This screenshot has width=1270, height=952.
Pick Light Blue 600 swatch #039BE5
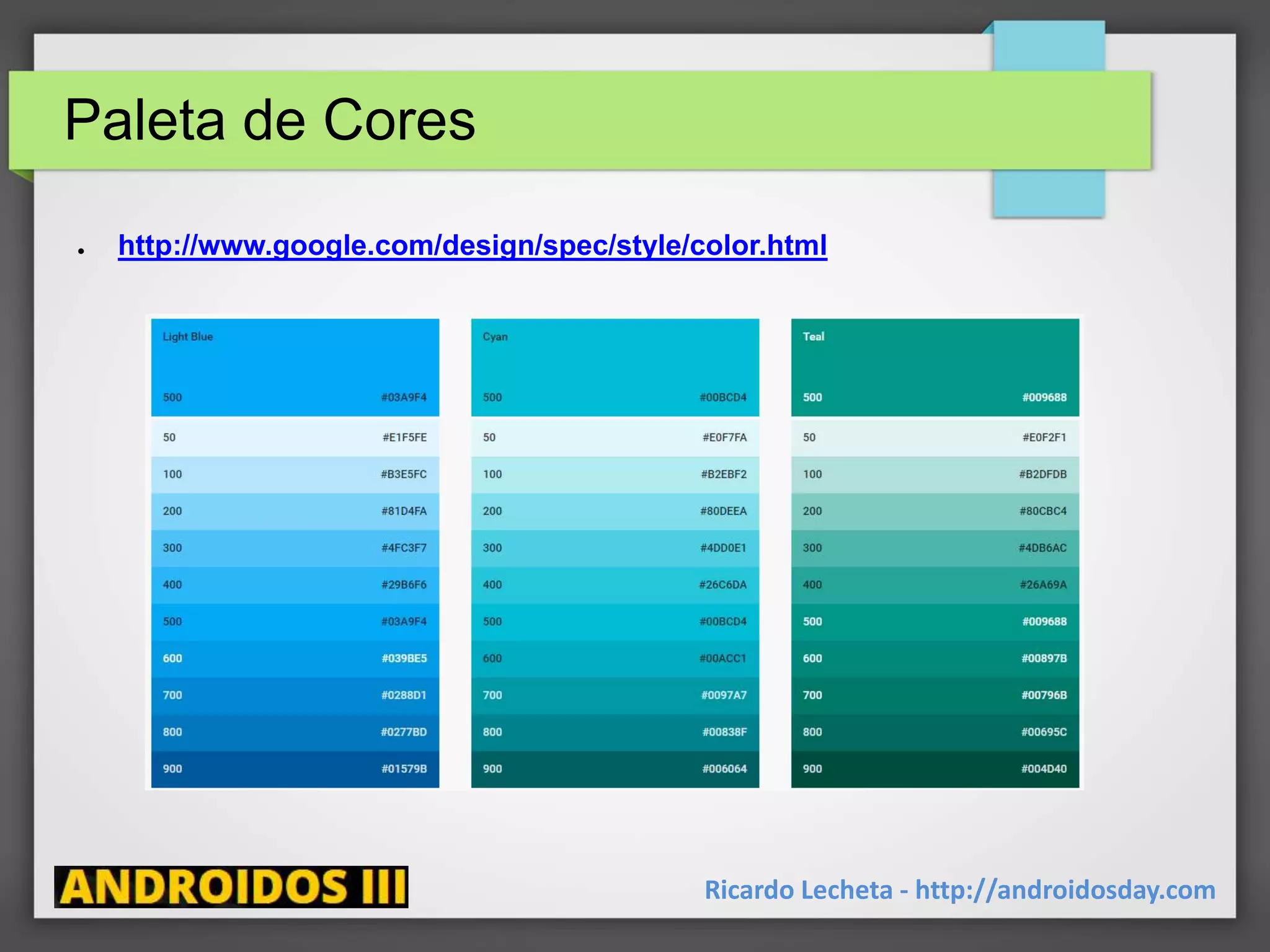click(x=295, y=659)
